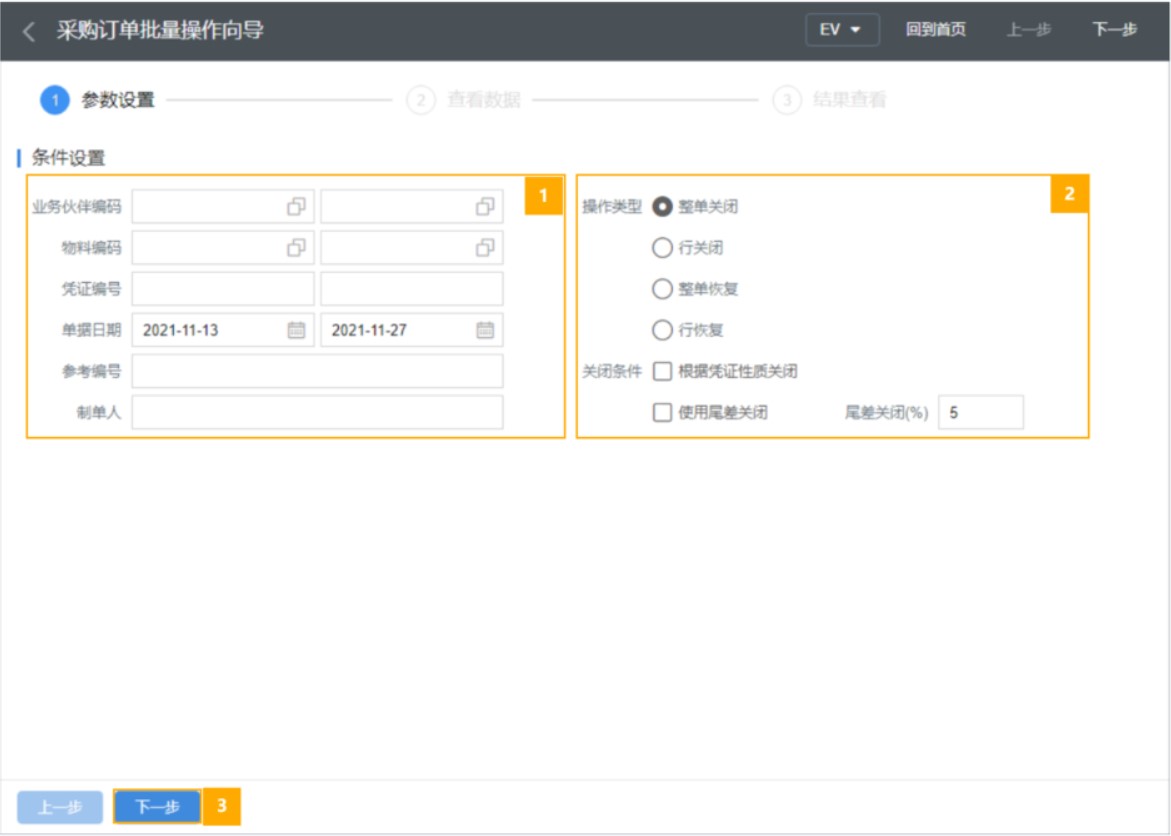The image size is (1171, 836).
Task: Go to step 3 结果查看
Action: [x=830, y=100]
